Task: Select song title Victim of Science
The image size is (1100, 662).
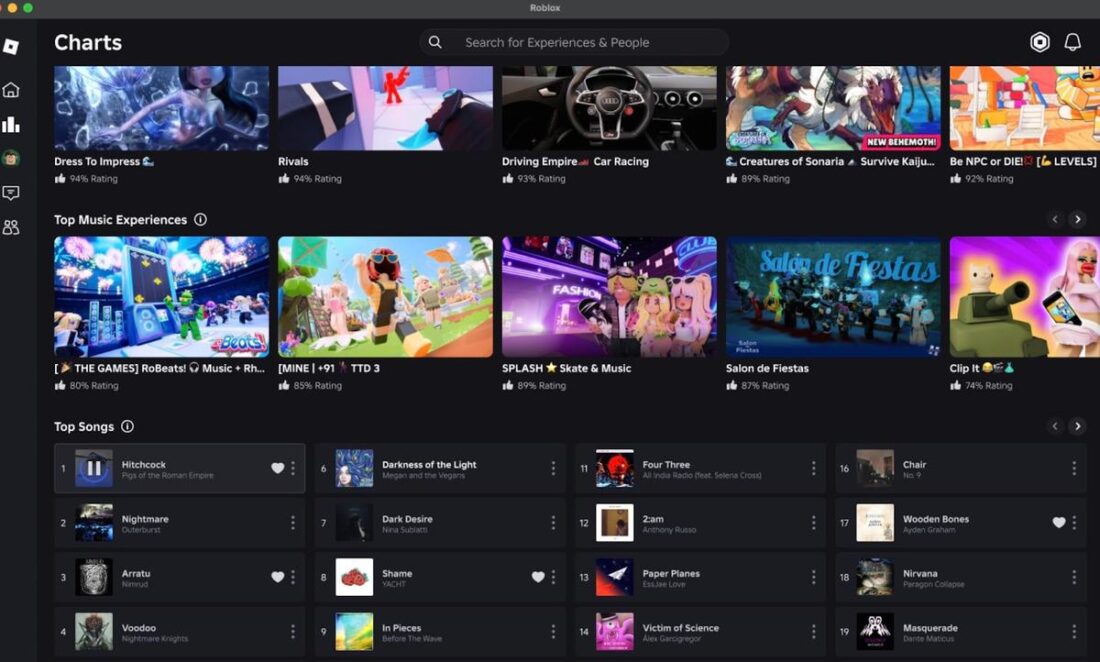Action: (680, 628)
